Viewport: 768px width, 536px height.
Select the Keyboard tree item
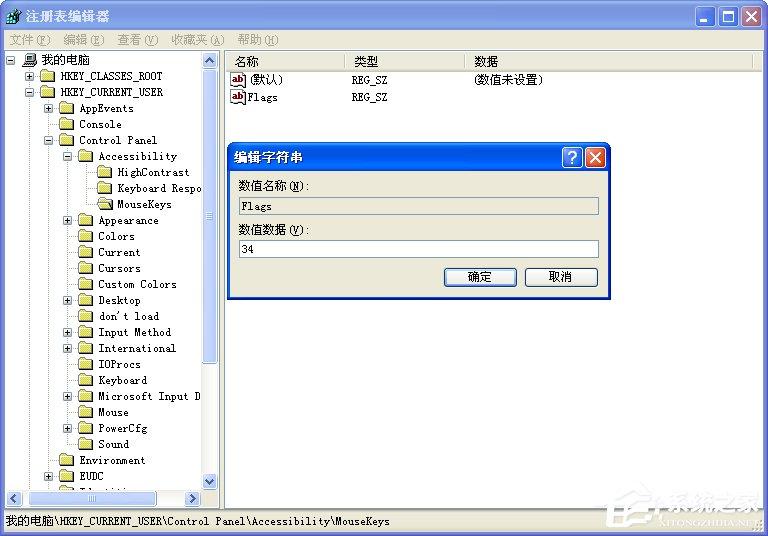(x=122, y=380)
